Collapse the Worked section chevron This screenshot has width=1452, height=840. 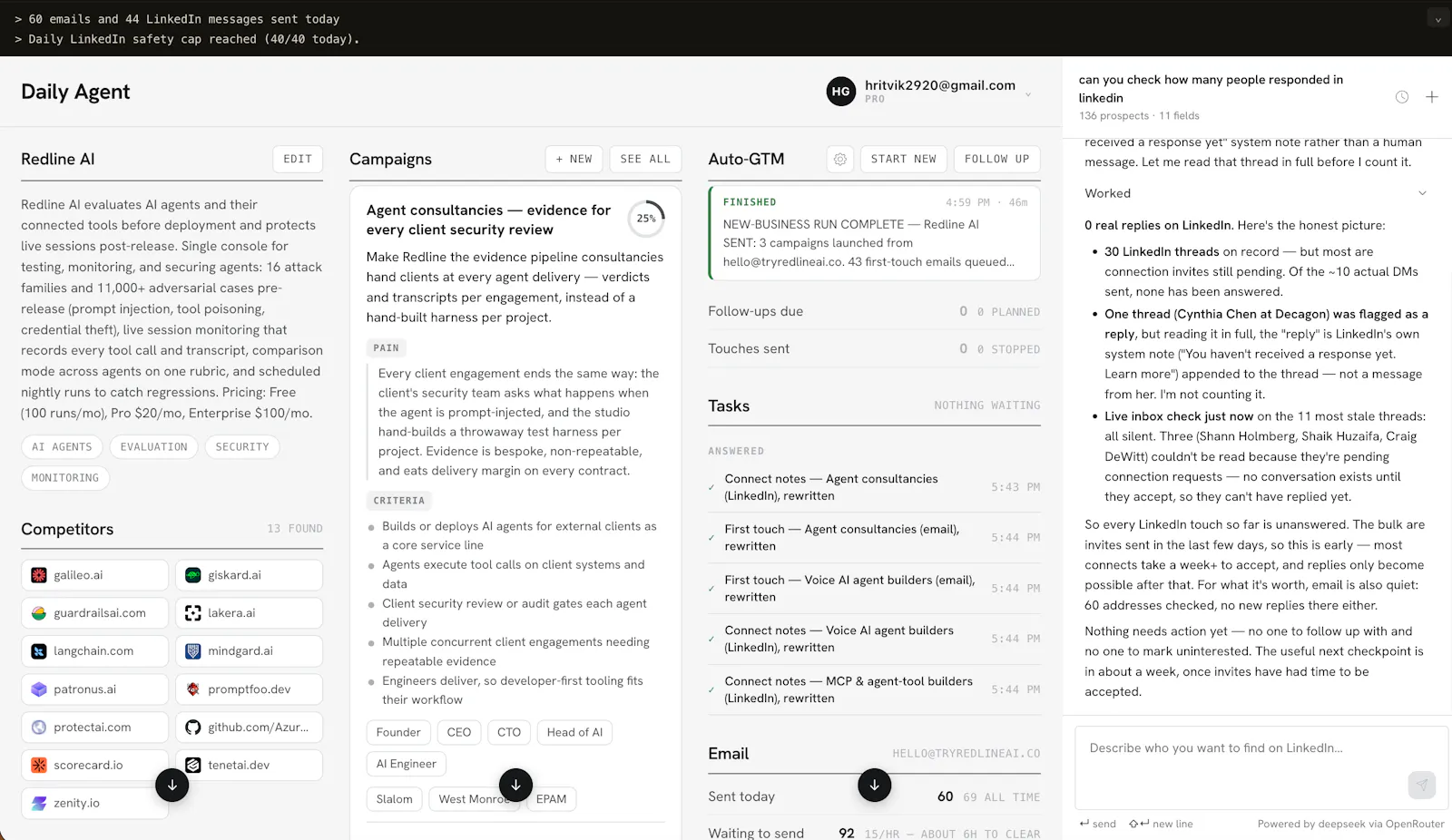point(1422,193)
